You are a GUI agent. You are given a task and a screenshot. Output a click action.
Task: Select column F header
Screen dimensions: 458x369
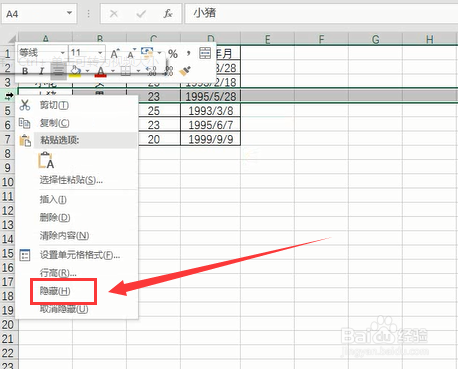click(321, 39)
